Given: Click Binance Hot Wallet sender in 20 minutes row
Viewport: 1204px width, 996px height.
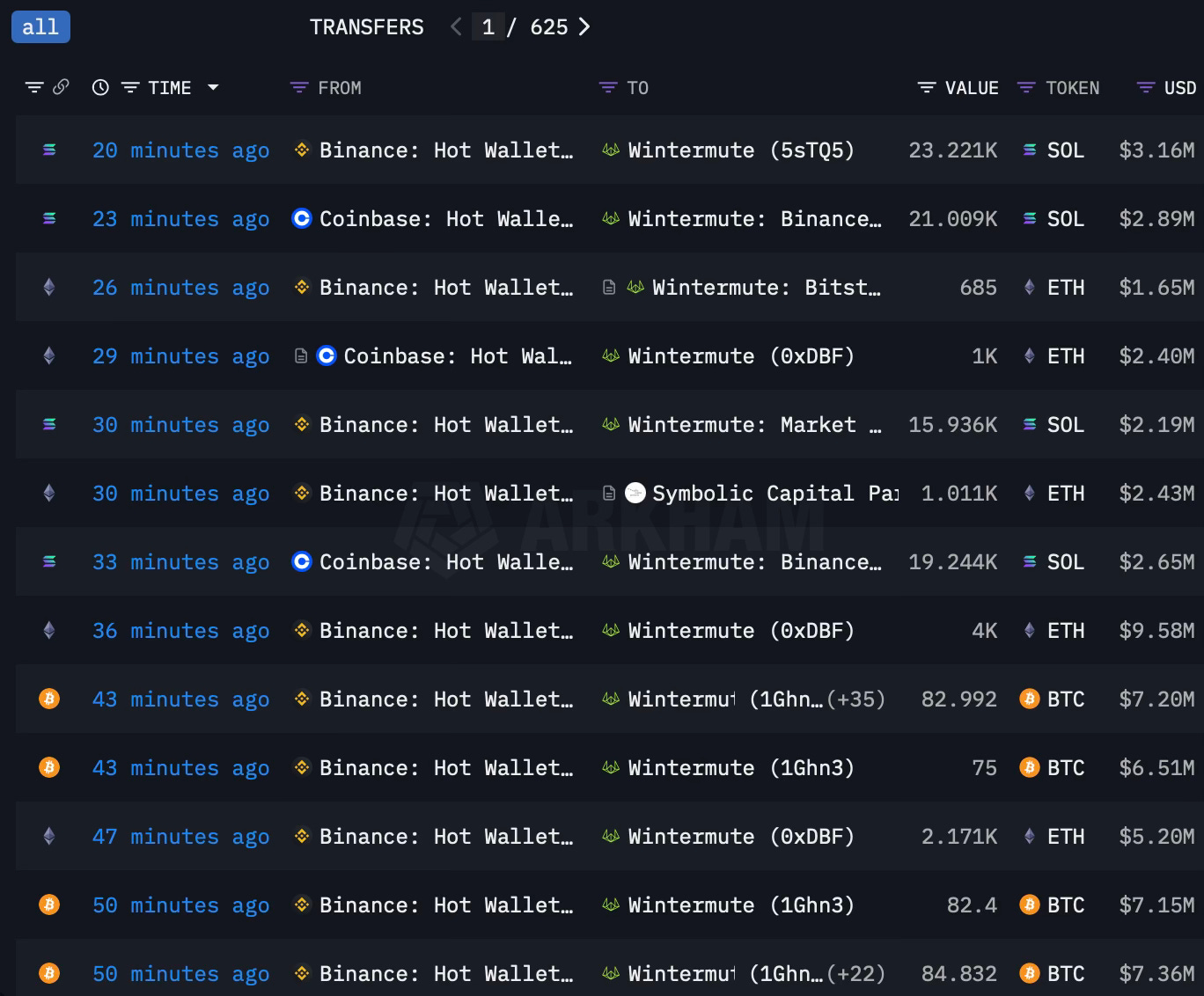Looking at the screenshot, I should (x=446, y=150).
